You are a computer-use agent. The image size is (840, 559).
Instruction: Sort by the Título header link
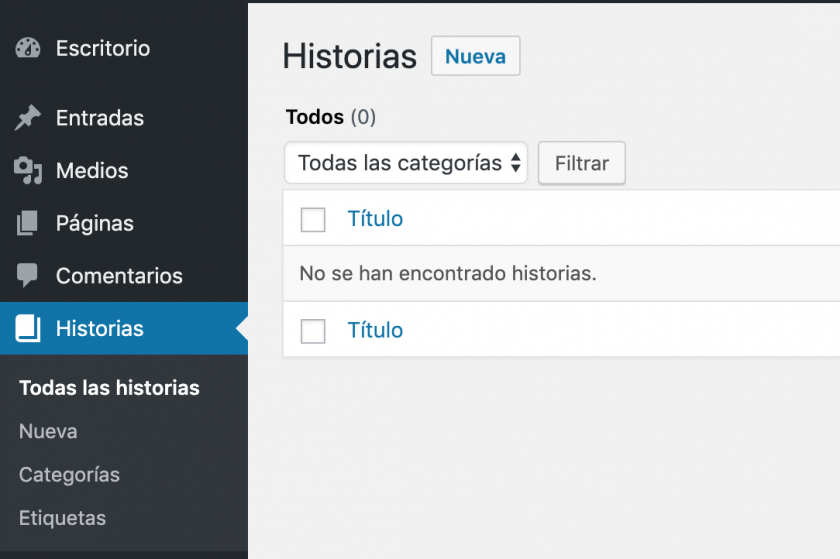click(375, 220)
